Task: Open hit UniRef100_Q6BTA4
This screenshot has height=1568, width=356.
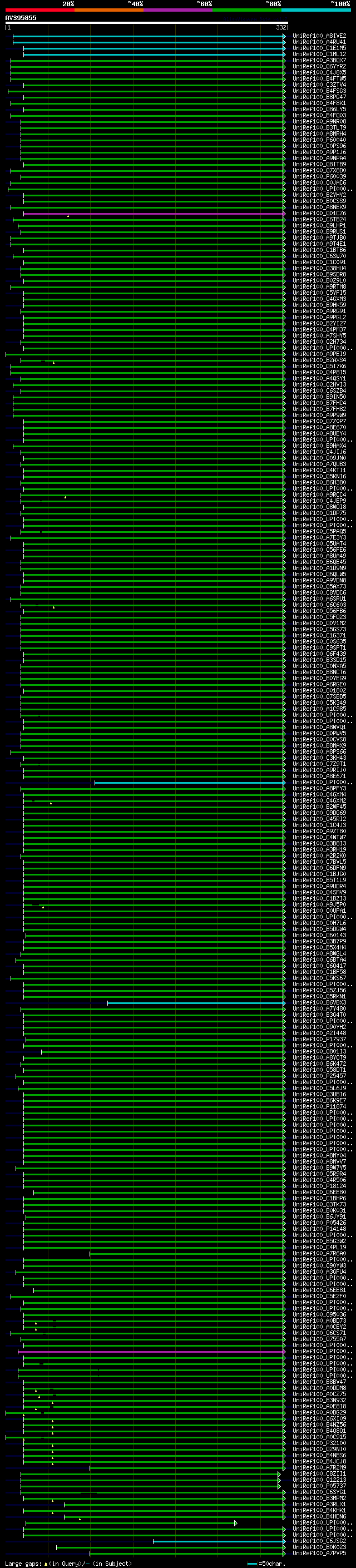Action: [x=319, y=960]
